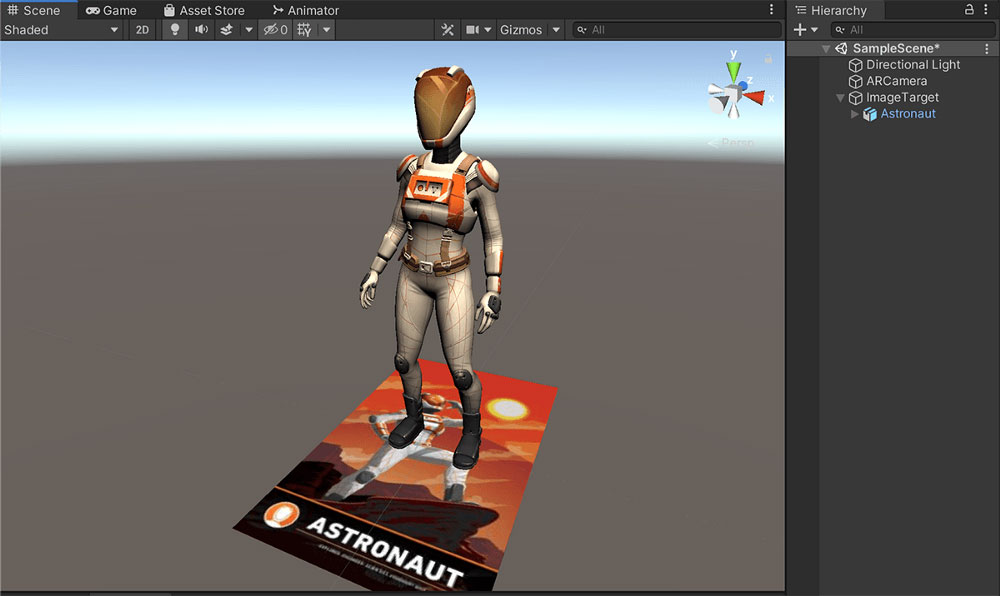The width and height of the screenshot is (1000, 596).
Task: Click the grid snapping icon
Action: (305, 29)
